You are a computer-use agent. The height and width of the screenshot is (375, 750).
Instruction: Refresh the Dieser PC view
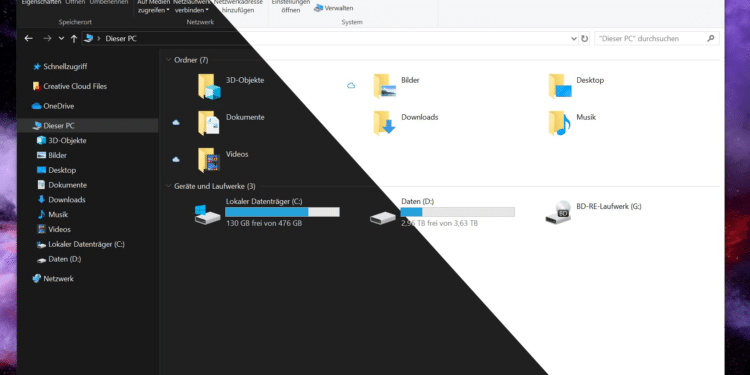pyautogui.click(x=584, y=39)
